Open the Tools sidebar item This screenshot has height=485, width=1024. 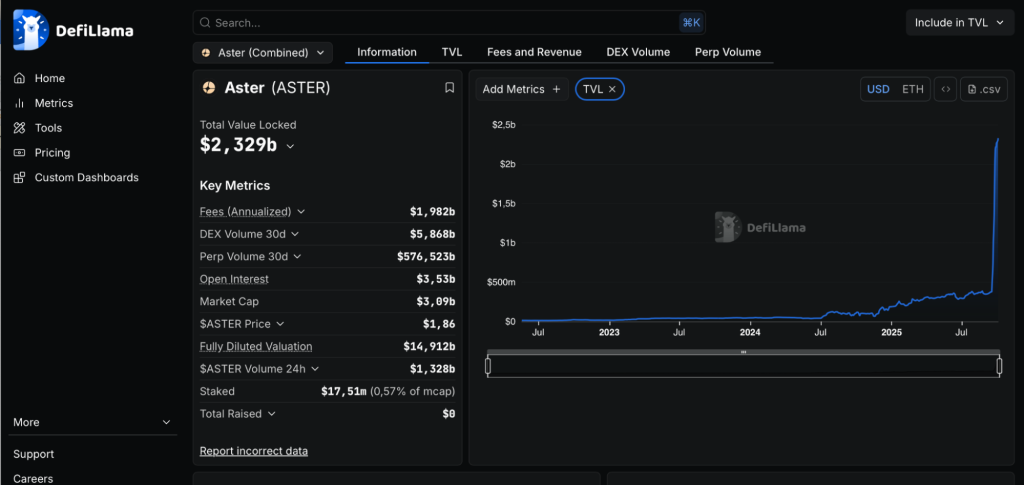point(48,128)
